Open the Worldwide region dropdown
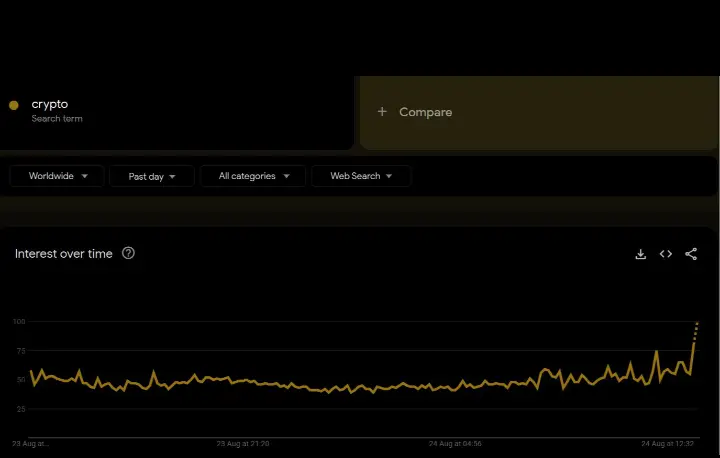720x458 pixels. (x=57, y=176)
